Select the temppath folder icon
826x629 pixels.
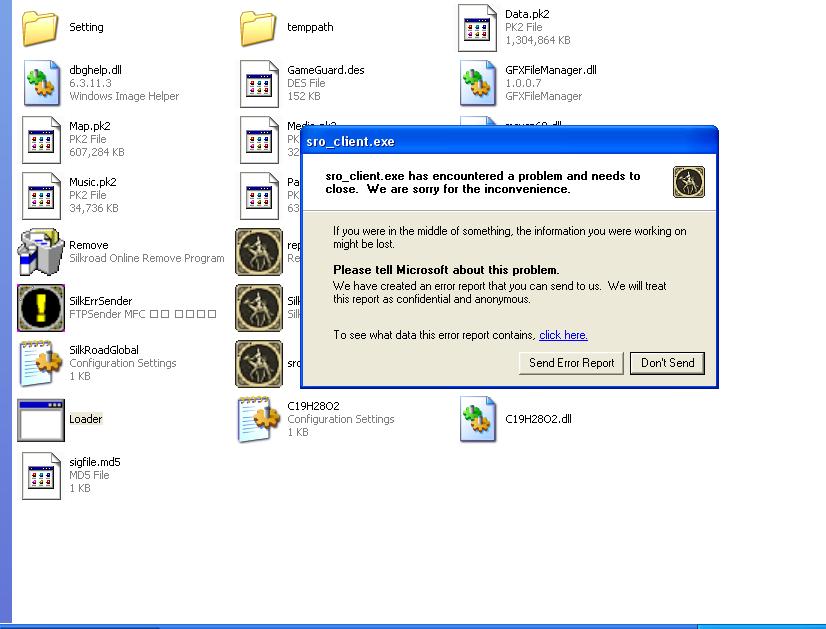coord(258,28)
